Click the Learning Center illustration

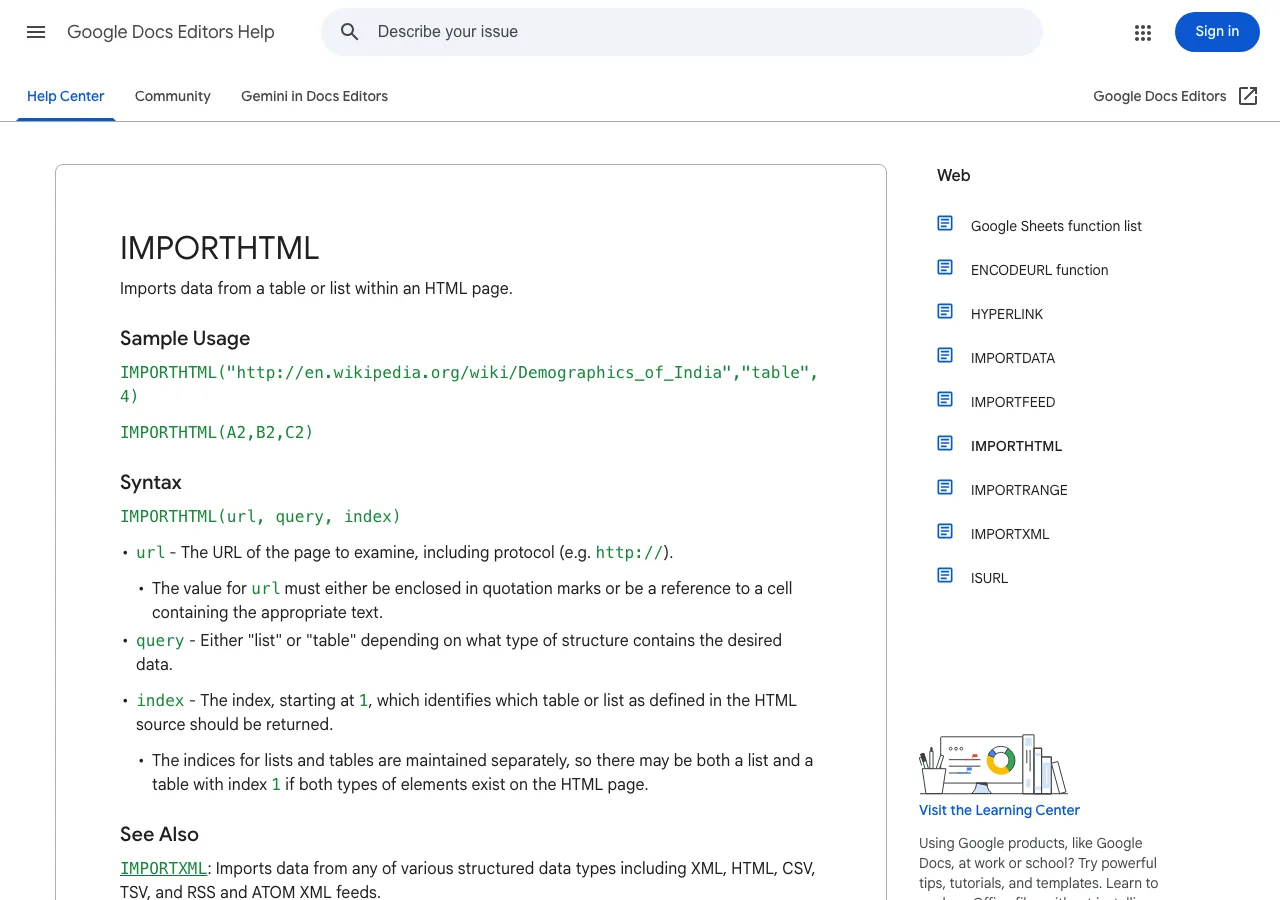click(x=993, y=764)
